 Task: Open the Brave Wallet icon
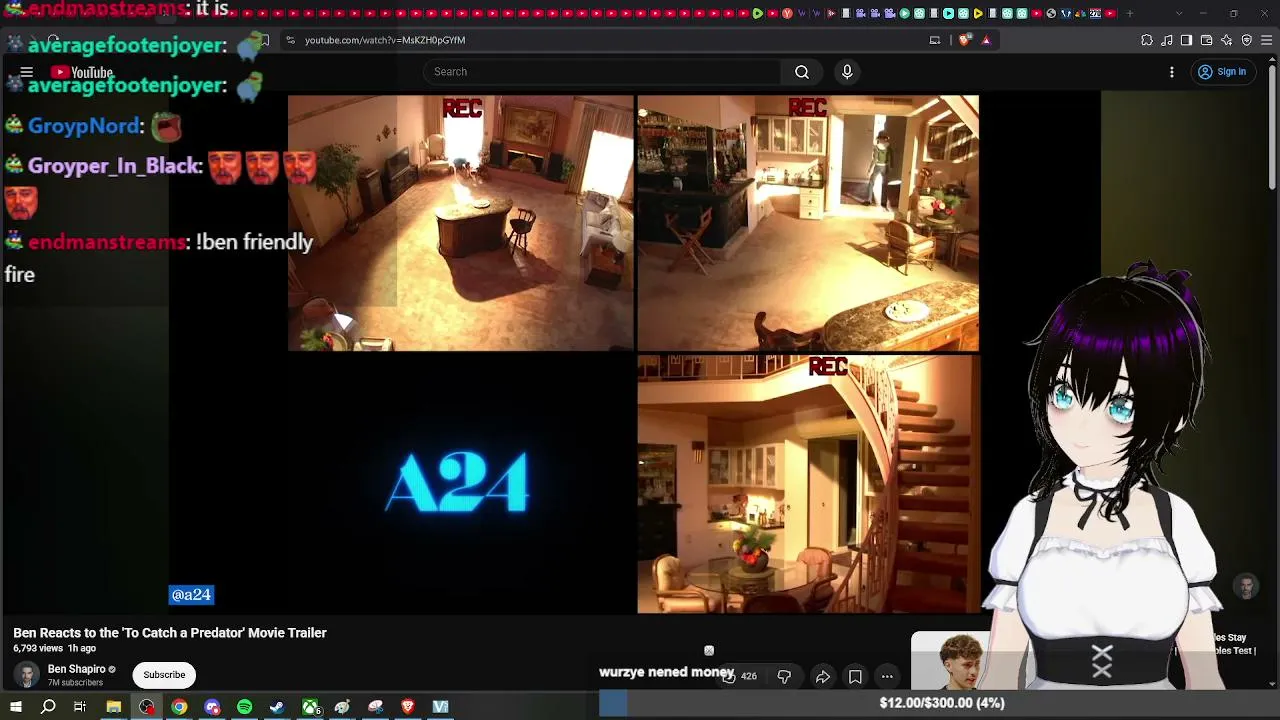coord(1206,40)
